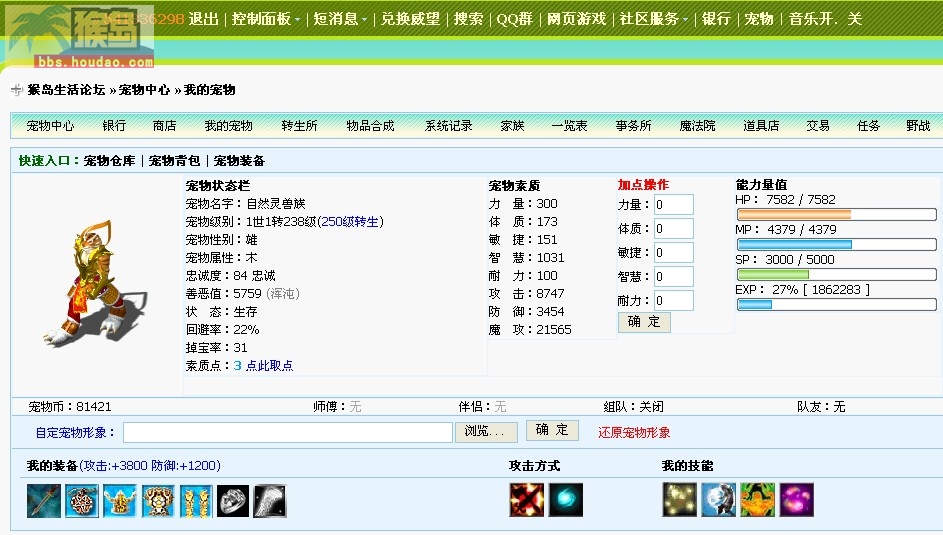Focus the 智慧 add-point field
The width and height of the screenshot is (943, 535).
[x=674, y=277]
